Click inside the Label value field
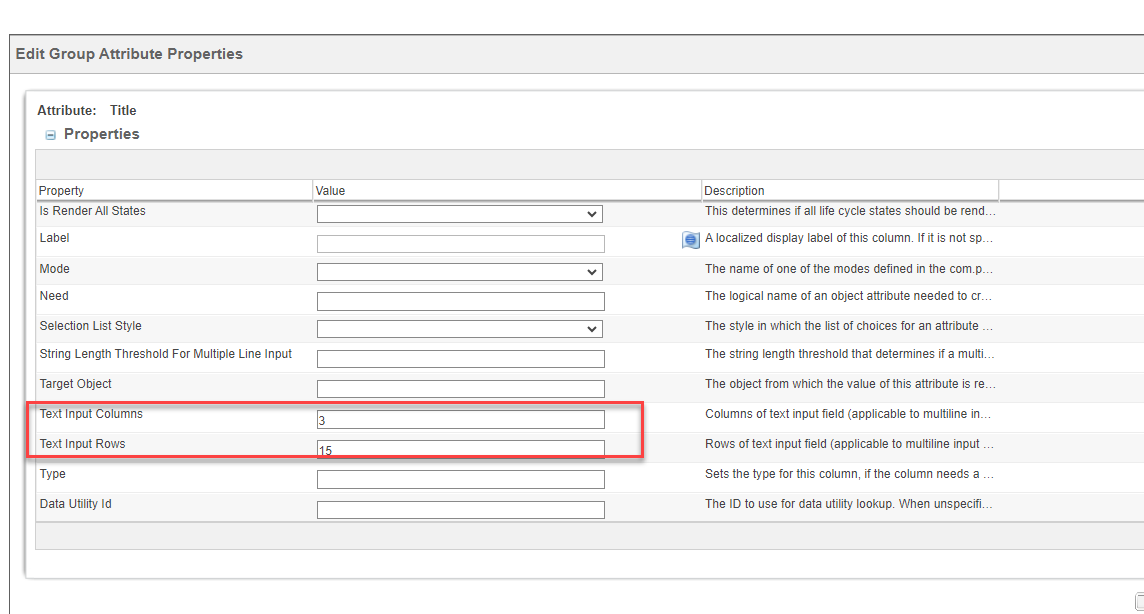This screenshot has height=614, width=1144. pyautogui.click(x=460, y=243)
